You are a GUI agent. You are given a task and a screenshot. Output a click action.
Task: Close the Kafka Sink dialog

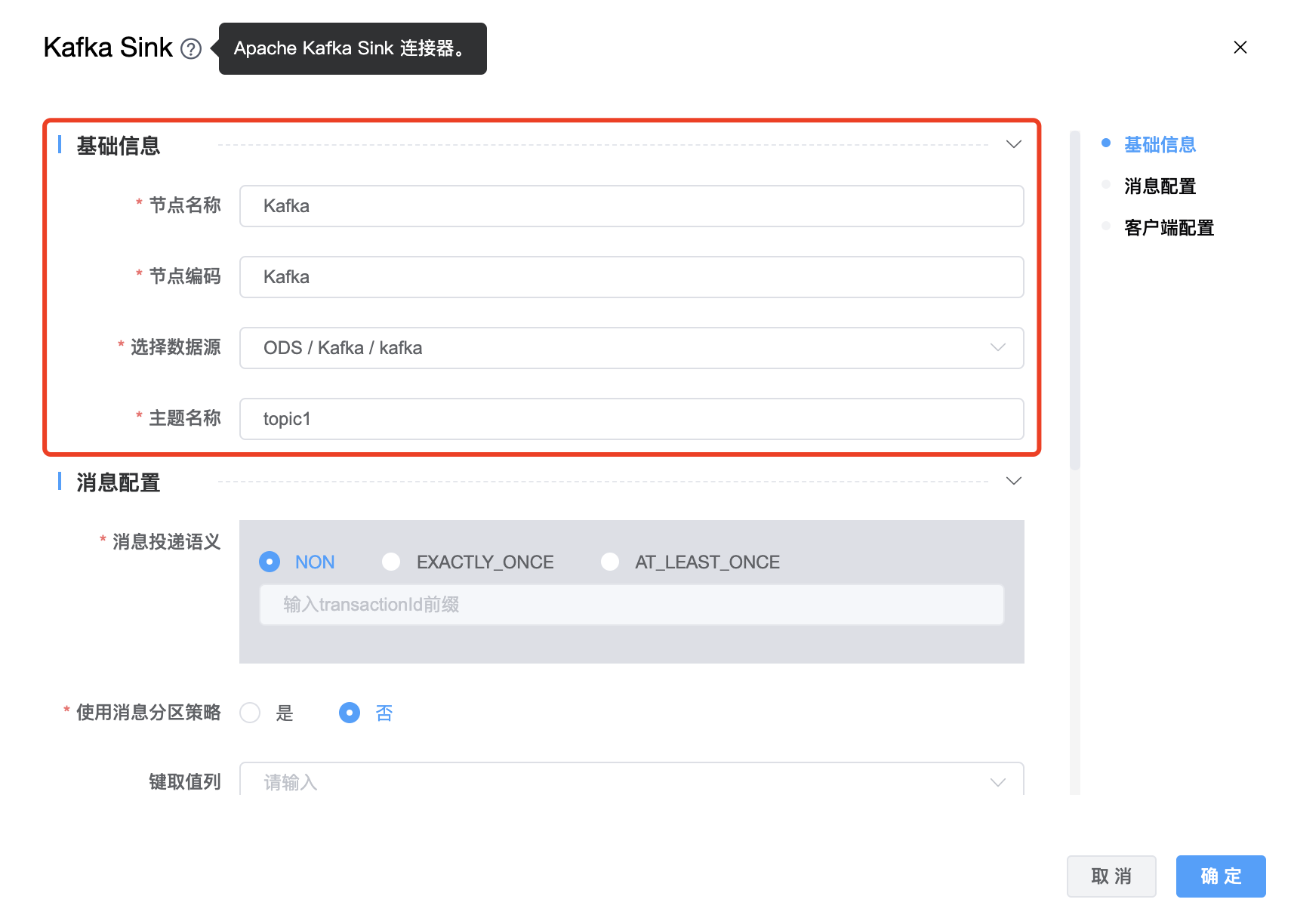coord(1240,48)
